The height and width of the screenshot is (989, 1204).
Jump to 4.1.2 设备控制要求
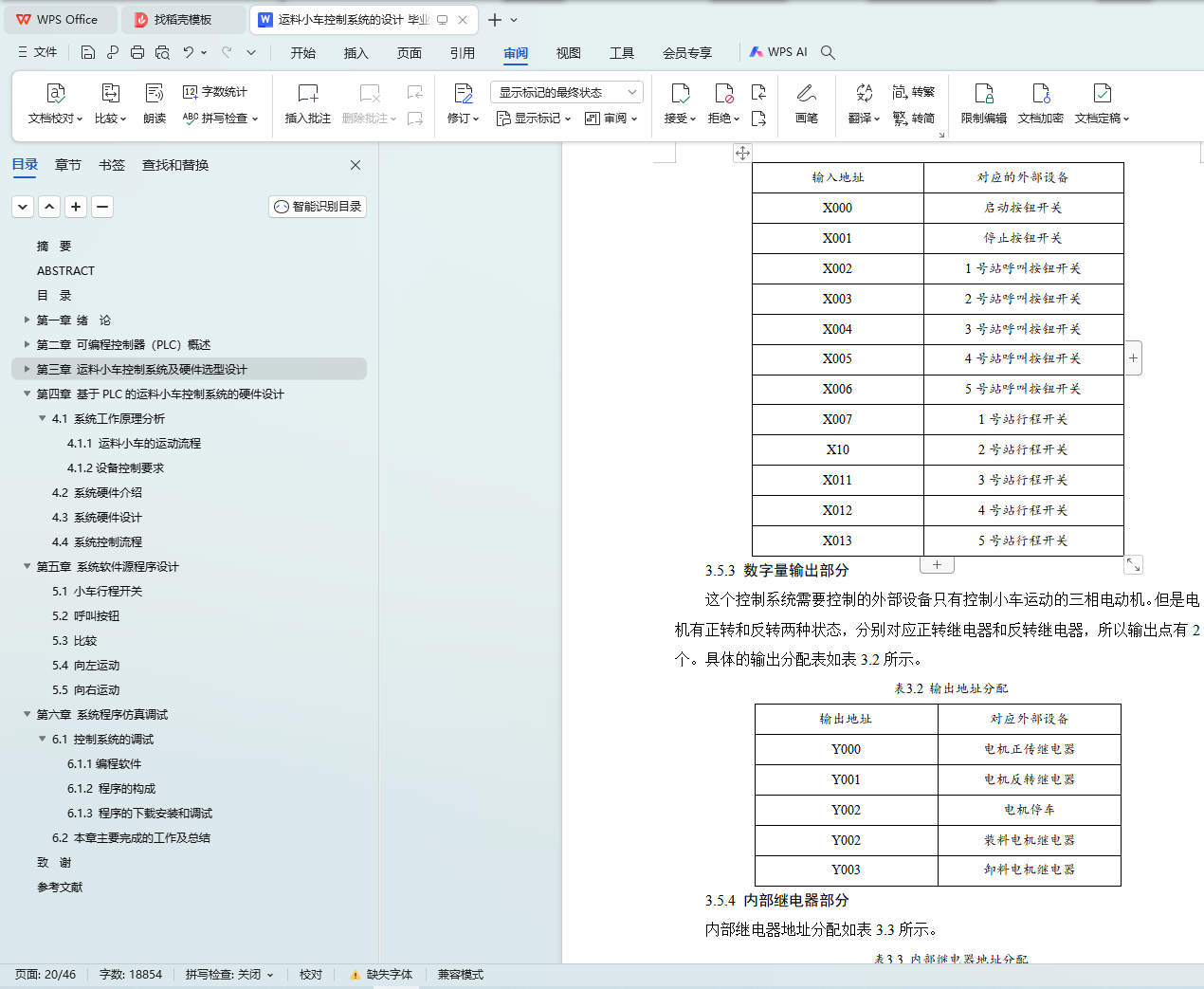[116, 467]
